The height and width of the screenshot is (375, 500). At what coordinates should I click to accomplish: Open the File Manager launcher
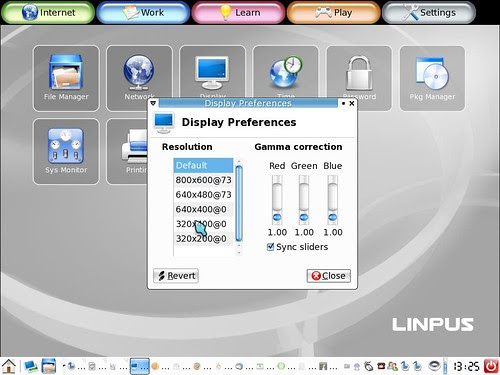(66, 78)
